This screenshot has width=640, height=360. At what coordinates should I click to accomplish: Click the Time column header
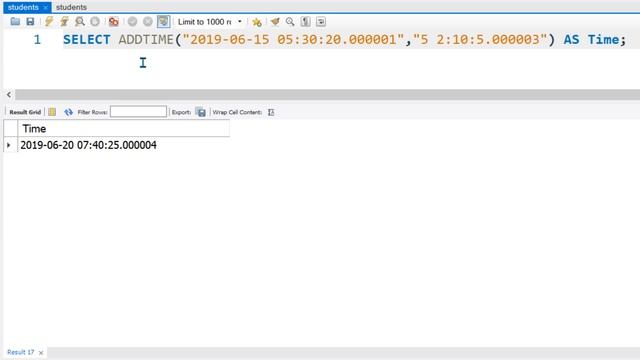coord(123,129)
